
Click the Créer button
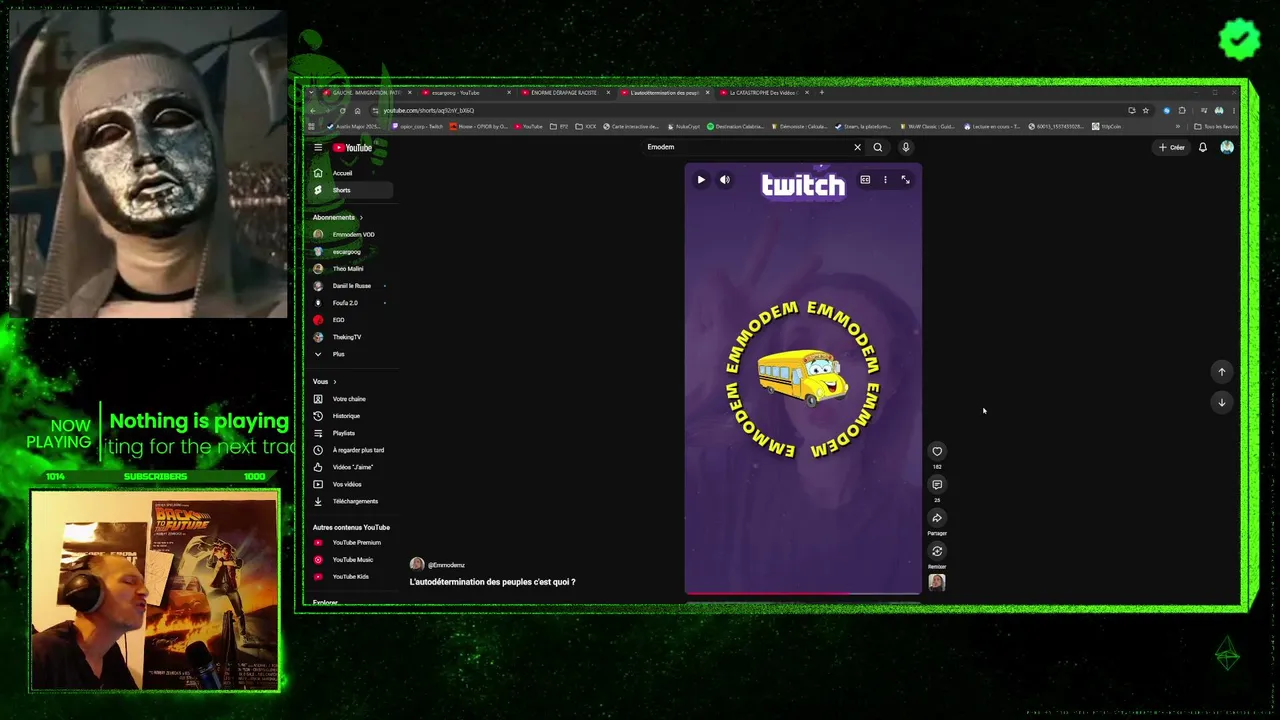[x=1172, y=147]
